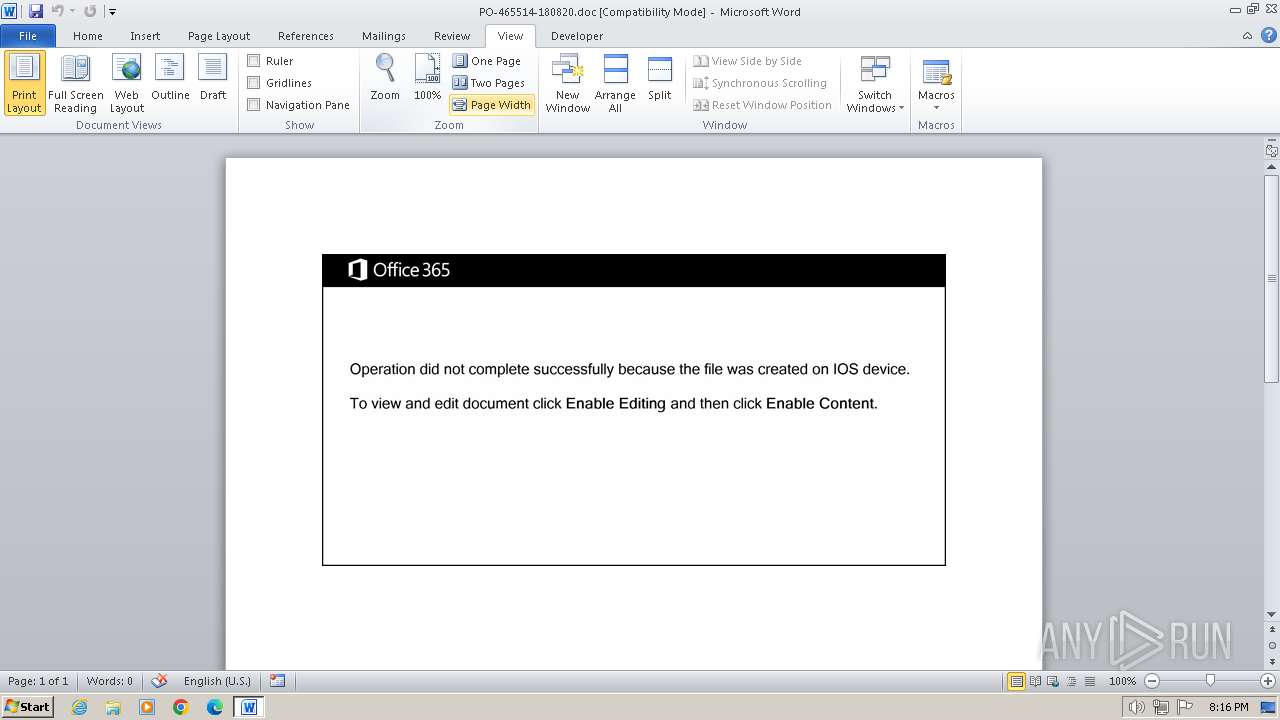Image resolution: width=1280 pixels, height=720 pixels.
Task: Click macro recording status icon
Action: (x=278, y=681)
